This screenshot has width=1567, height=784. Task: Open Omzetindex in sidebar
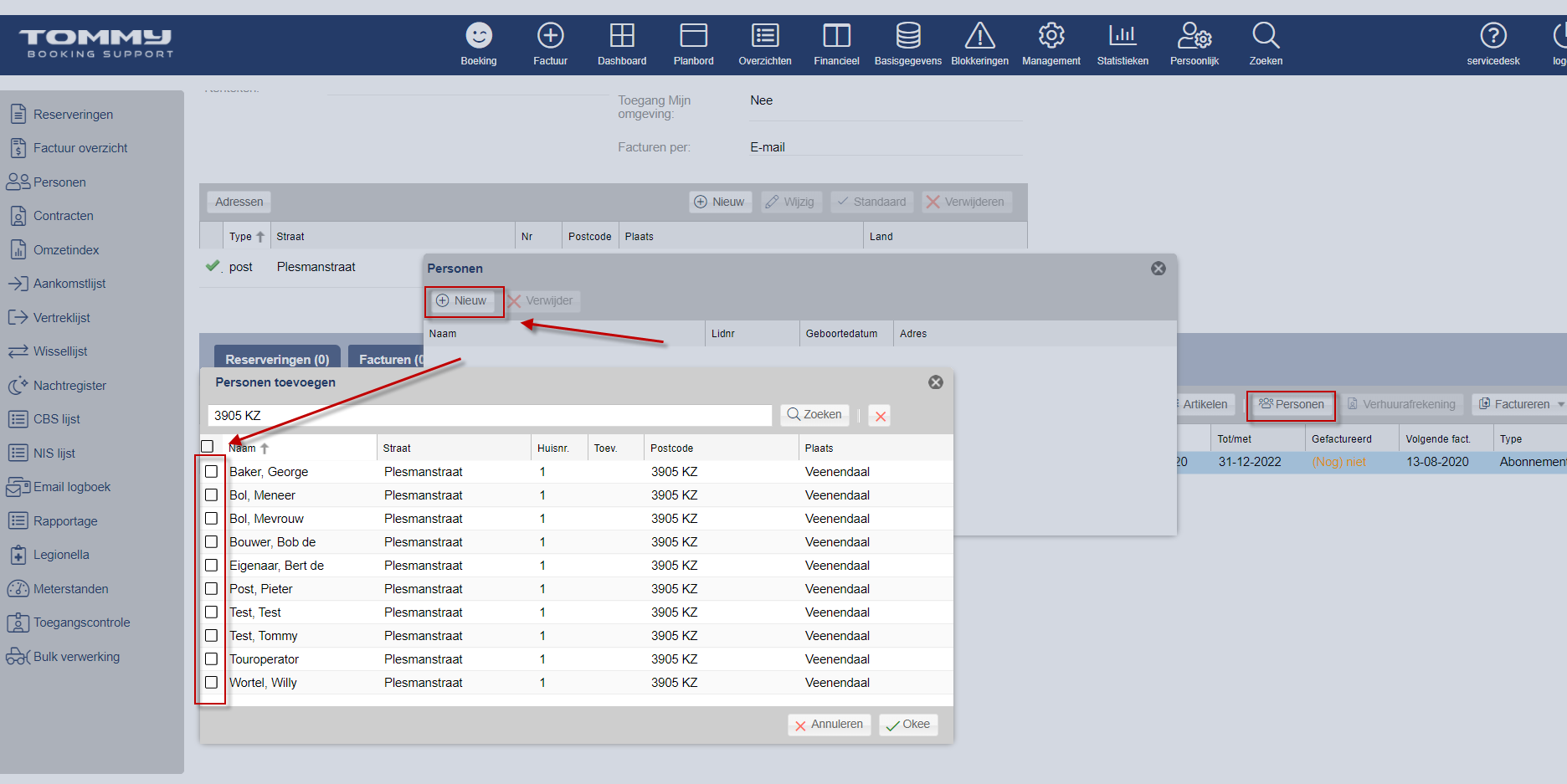66,250
